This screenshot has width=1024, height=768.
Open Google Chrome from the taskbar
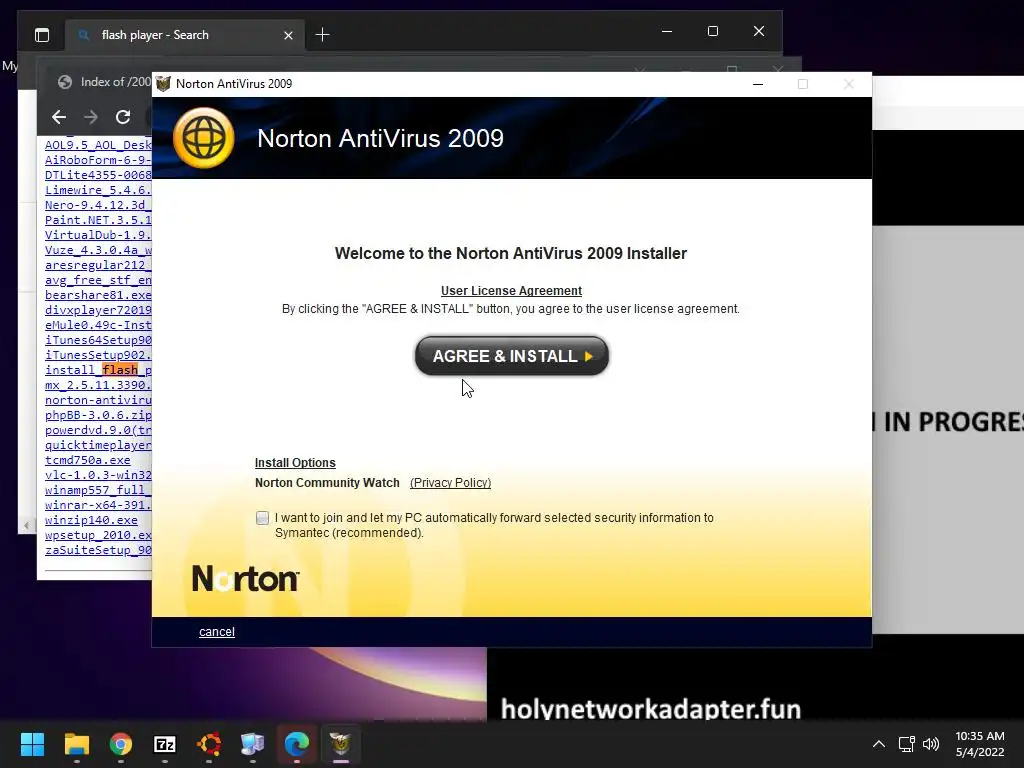pyautogui.click(x=121, y=744)
